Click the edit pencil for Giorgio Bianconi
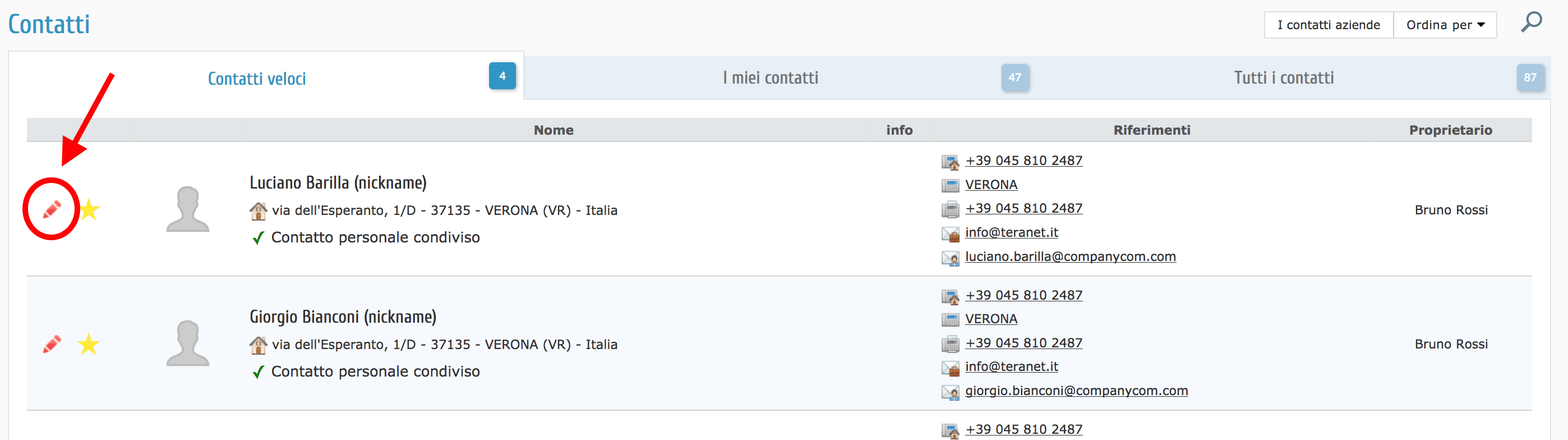Viewport: 1568px width, 440px height. click(x=52, y=343)
